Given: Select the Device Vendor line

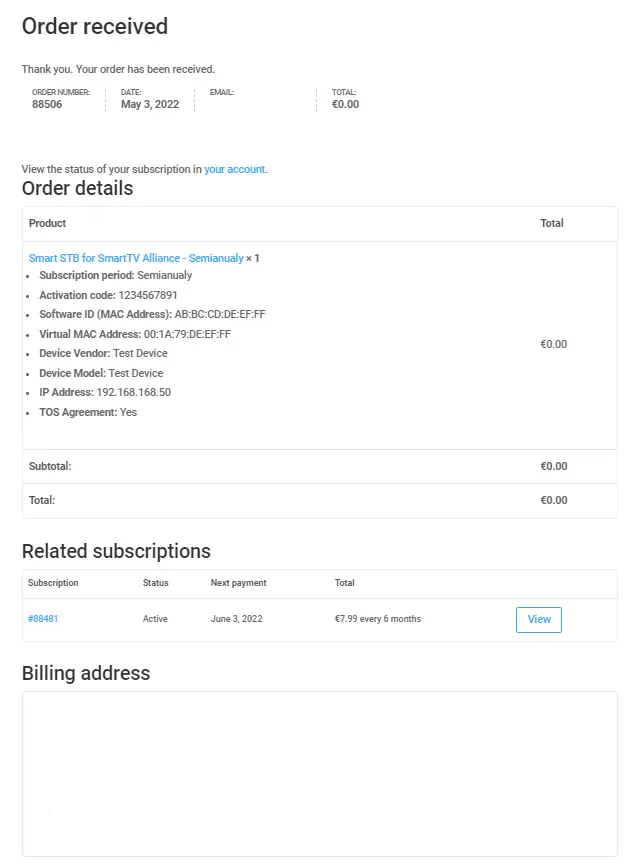Looking at the screenshot, I should point(103,353).
